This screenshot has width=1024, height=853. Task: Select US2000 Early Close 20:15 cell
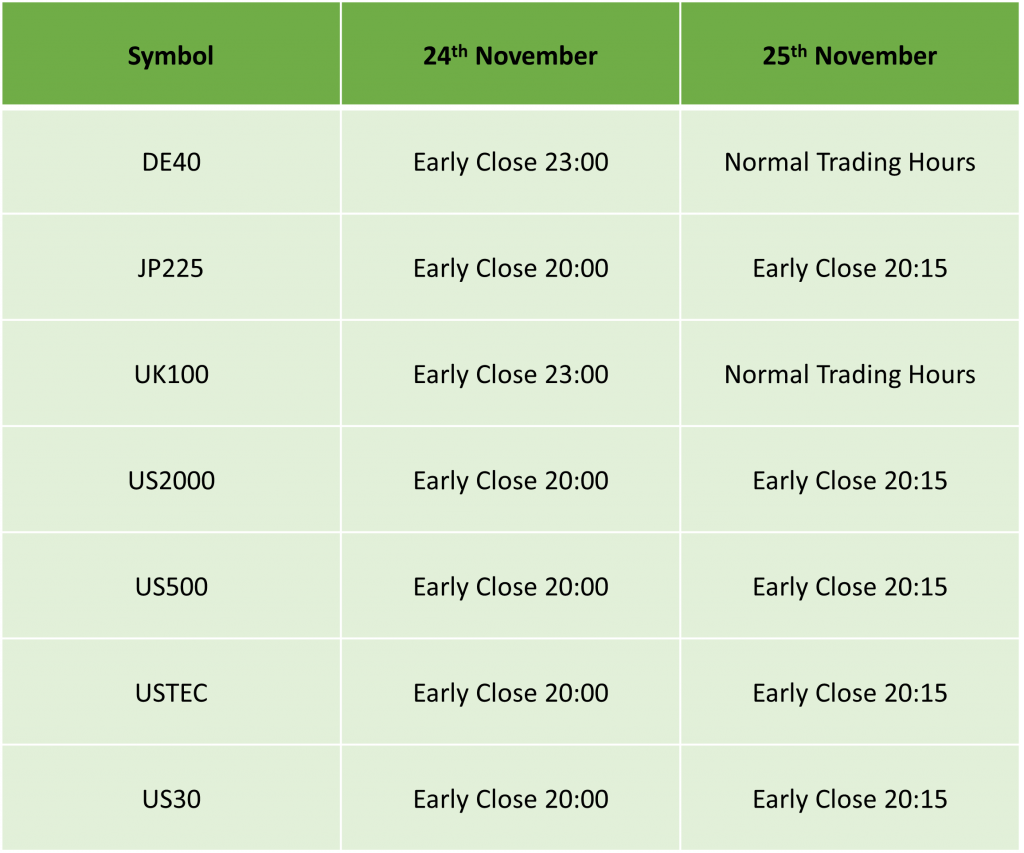(850, 480)
